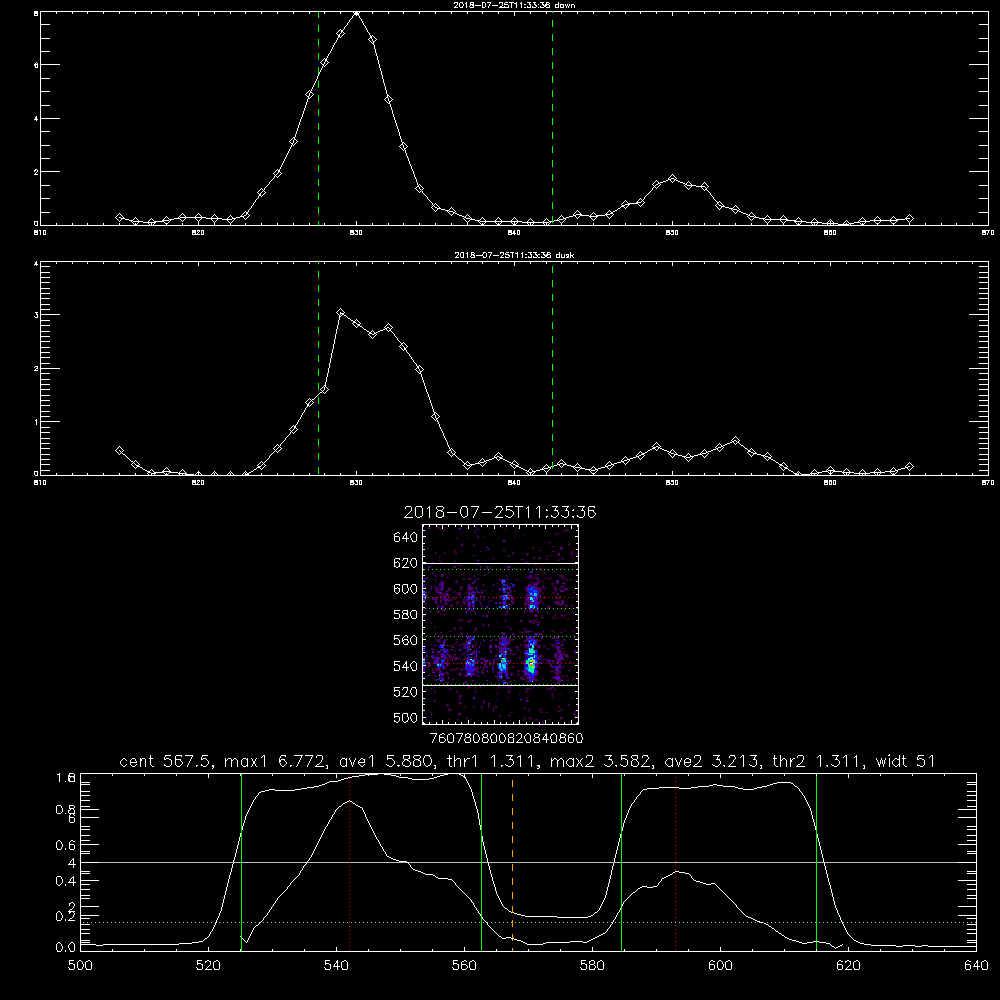
Task: Click the 640 x-axis label in bottom plot
Action: click(976, 966)
